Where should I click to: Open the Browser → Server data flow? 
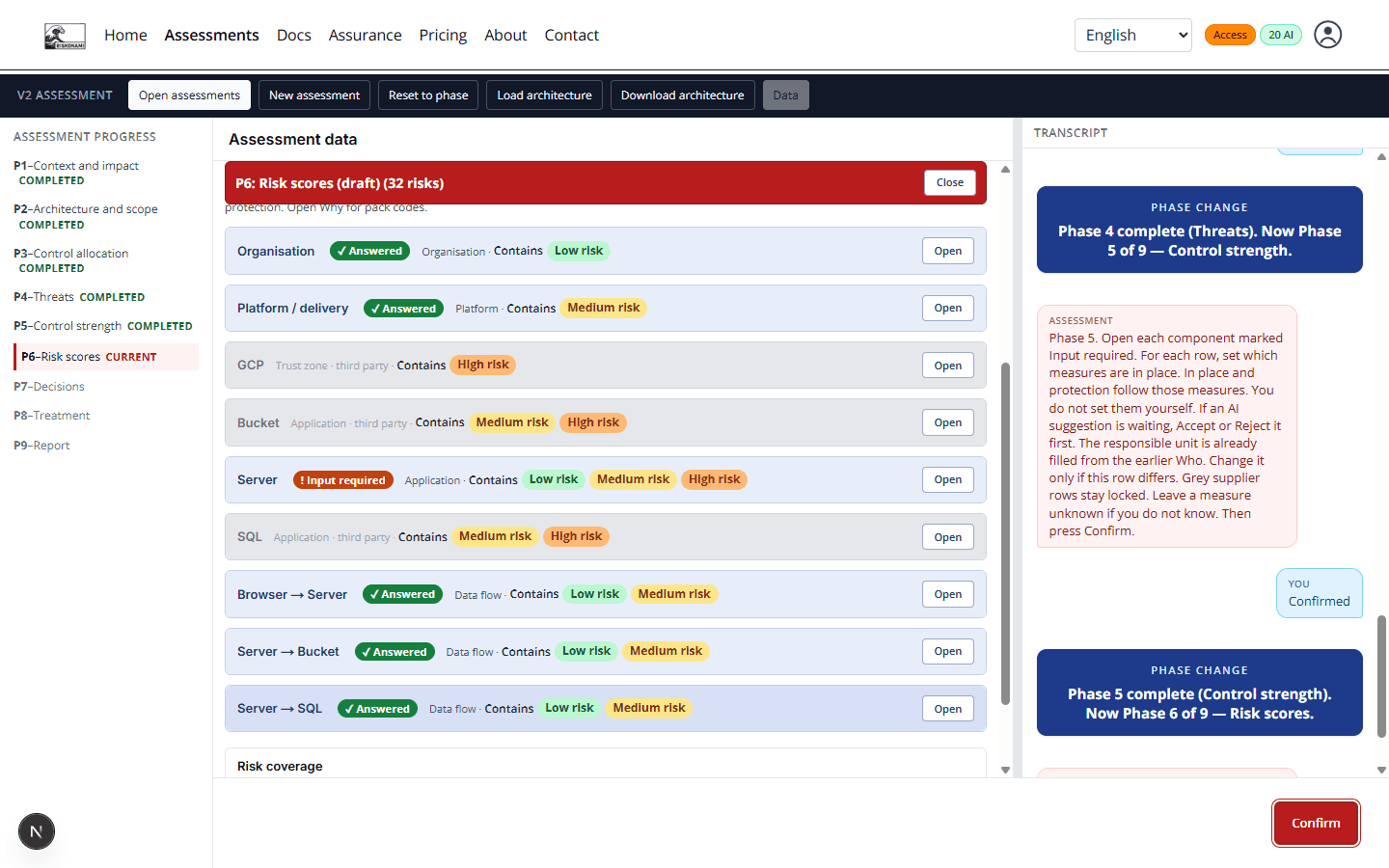(948, 594)
